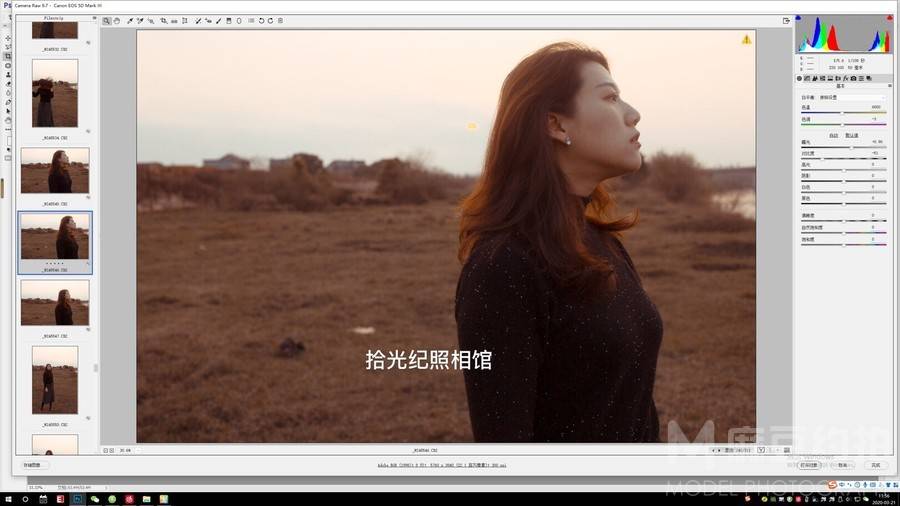This screenshot has width=900, height=506.
Task: Select the highlighted filmstrip thumbnail
Action: coord(55,242)
